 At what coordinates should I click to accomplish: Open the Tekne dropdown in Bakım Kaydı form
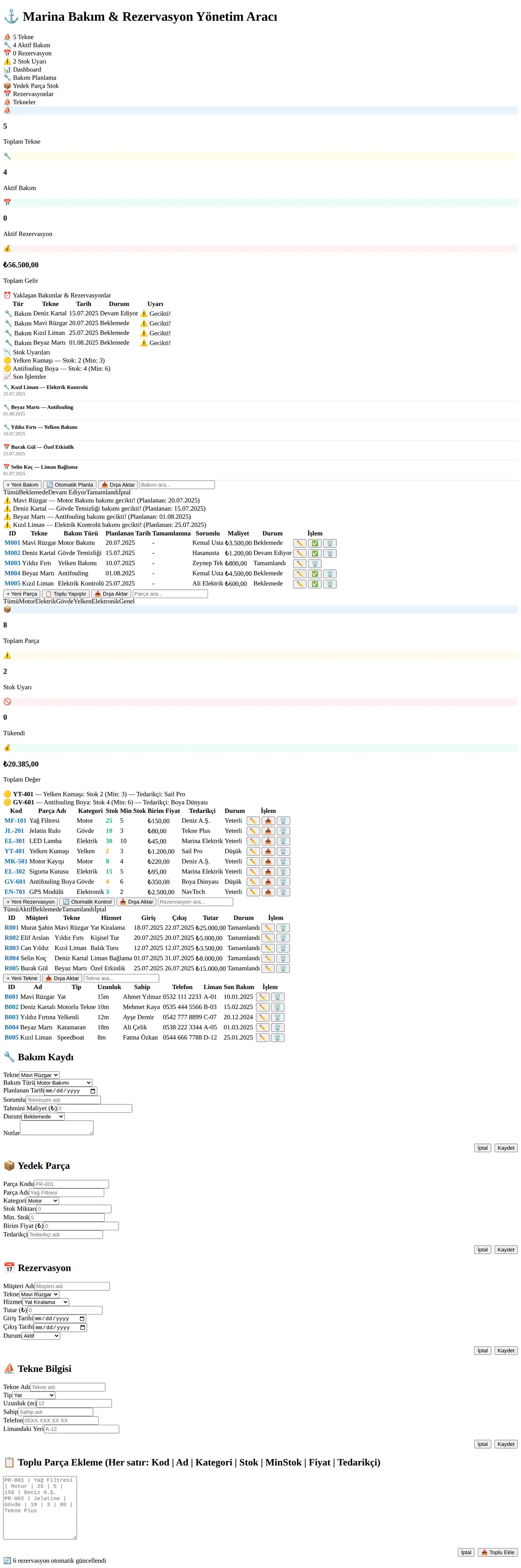[x=40, y=1075]
